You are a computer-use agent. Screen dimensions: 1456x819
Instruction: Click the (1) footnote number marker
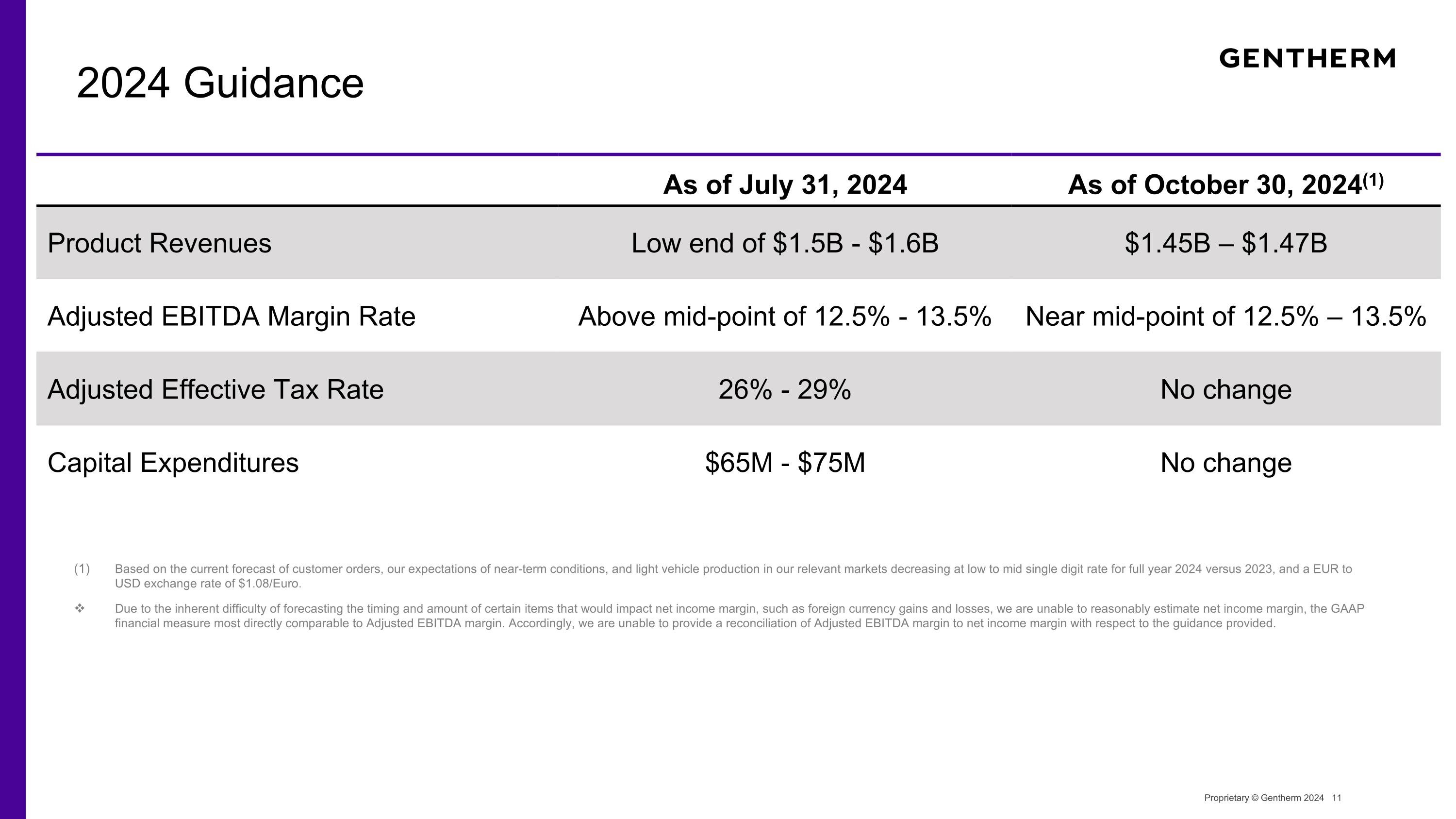coord(82,568)
